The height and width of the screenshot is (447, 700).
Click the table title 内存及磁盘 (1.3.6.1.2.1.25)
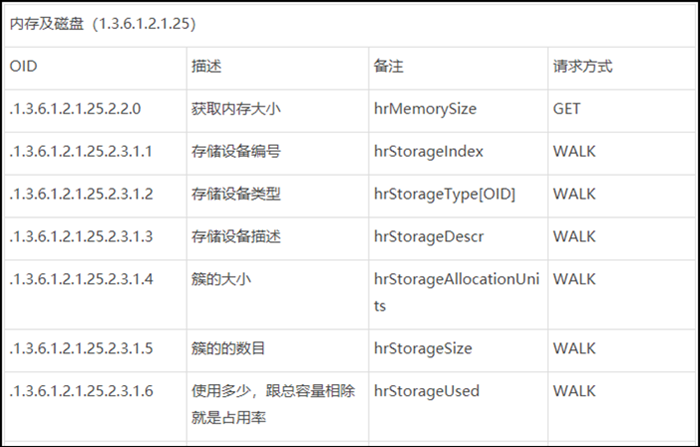103,24
